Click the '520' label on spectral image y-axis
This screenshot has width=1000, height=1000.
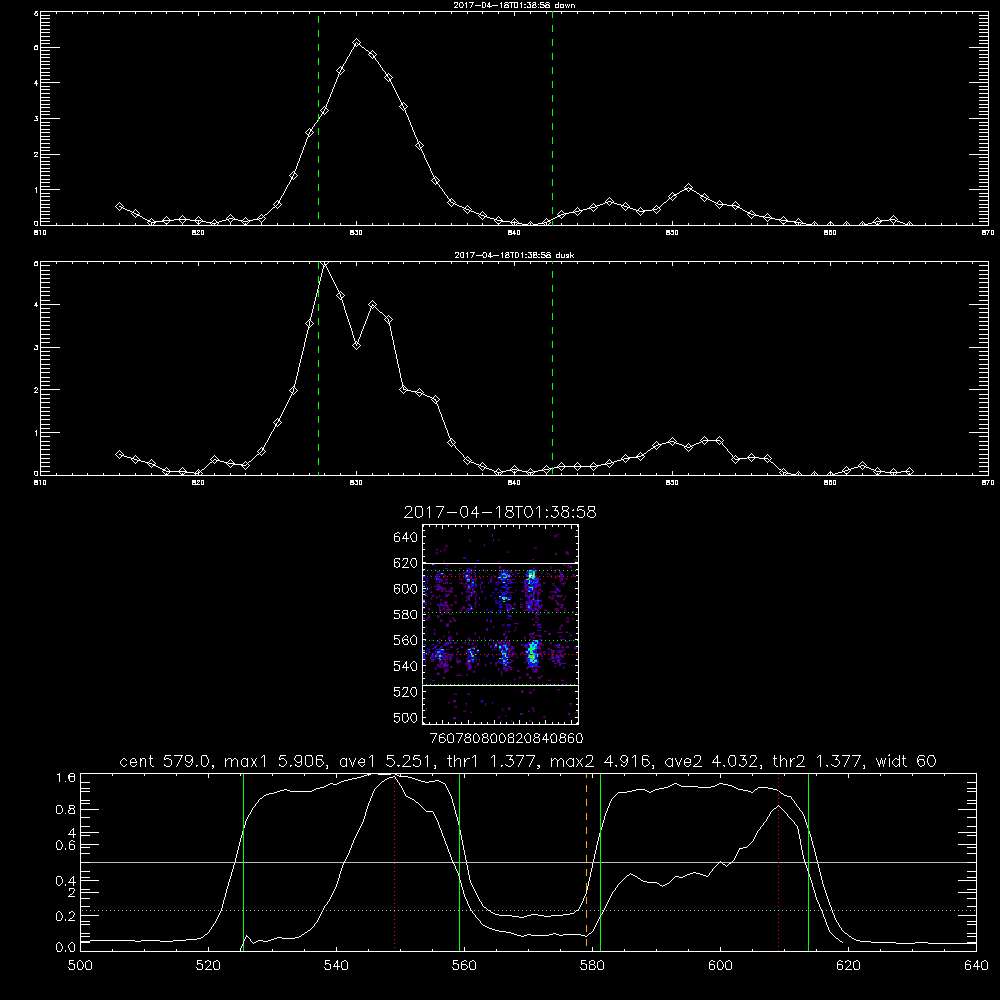pos(405,692)
